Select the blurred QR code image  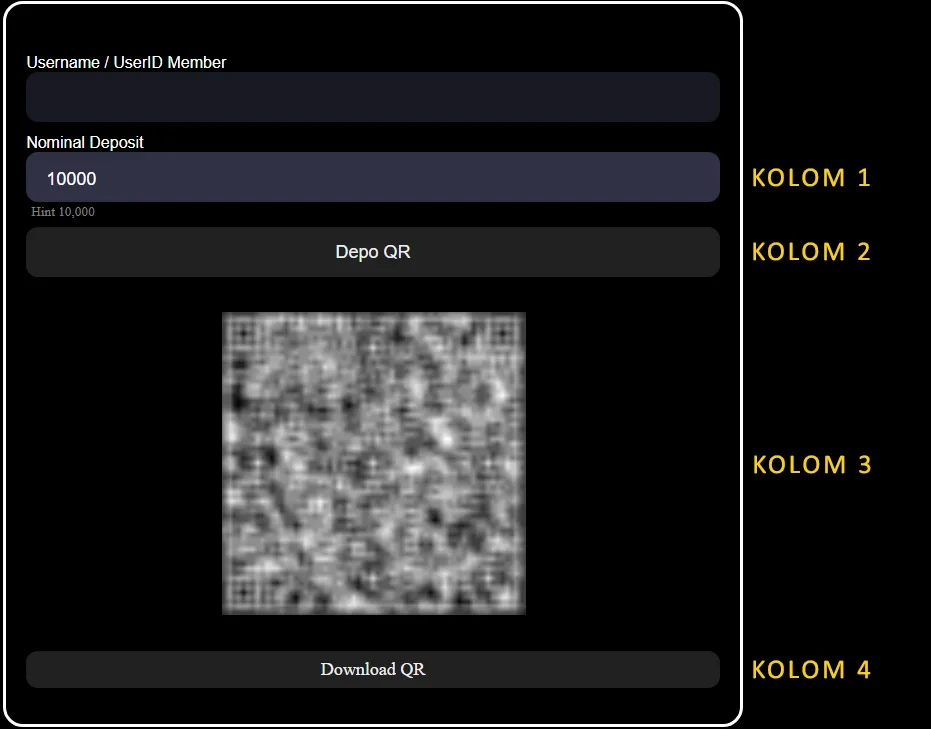(x=374, y=464)
